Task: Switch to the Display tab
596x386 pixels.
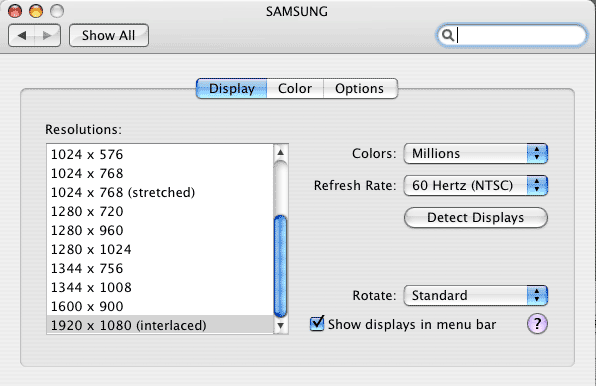Action: (x=231, y=89)
